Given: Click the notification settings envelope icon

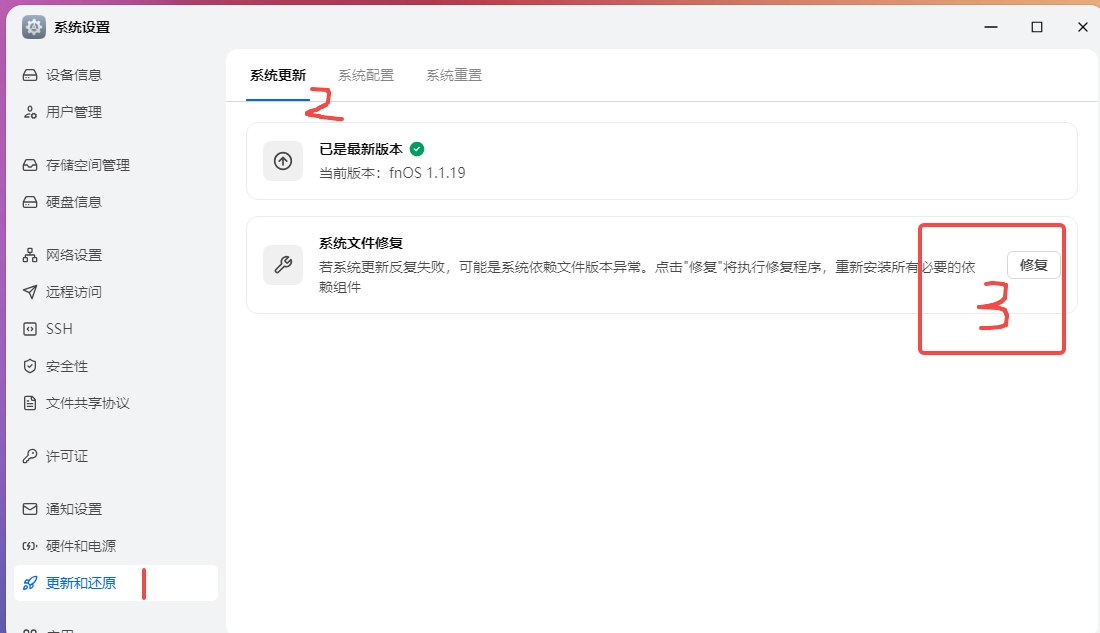Looking at the screenshot, I should tap(30, 509).
